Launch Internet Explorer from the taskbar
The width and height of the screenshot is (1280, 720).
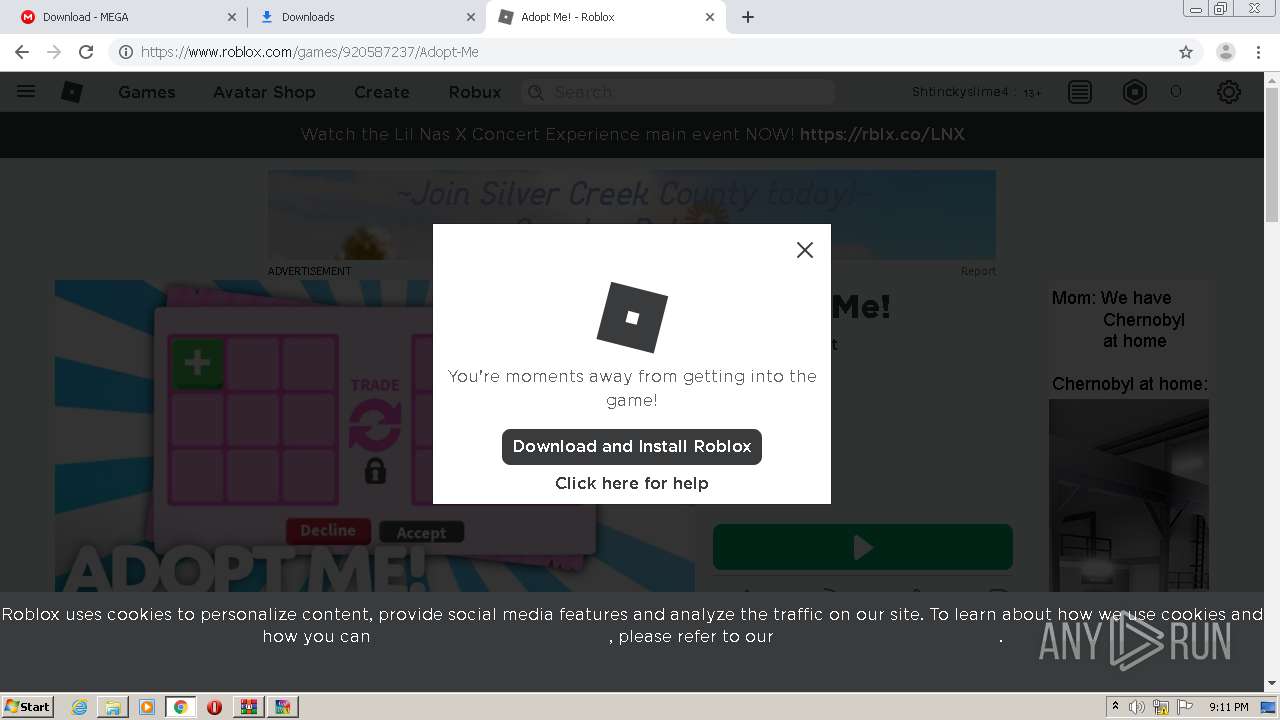(80, 707)
